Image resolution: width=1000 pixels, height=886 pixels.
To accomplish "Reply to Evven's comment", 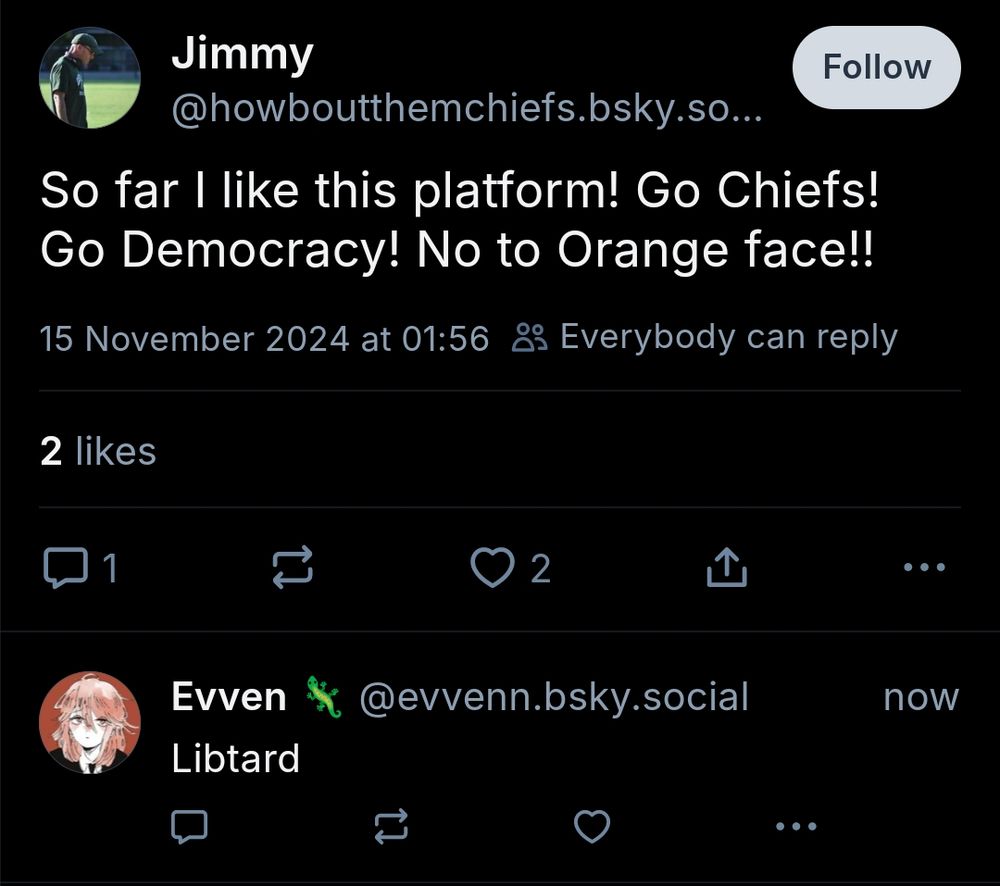I will click(x=189, y=826).
